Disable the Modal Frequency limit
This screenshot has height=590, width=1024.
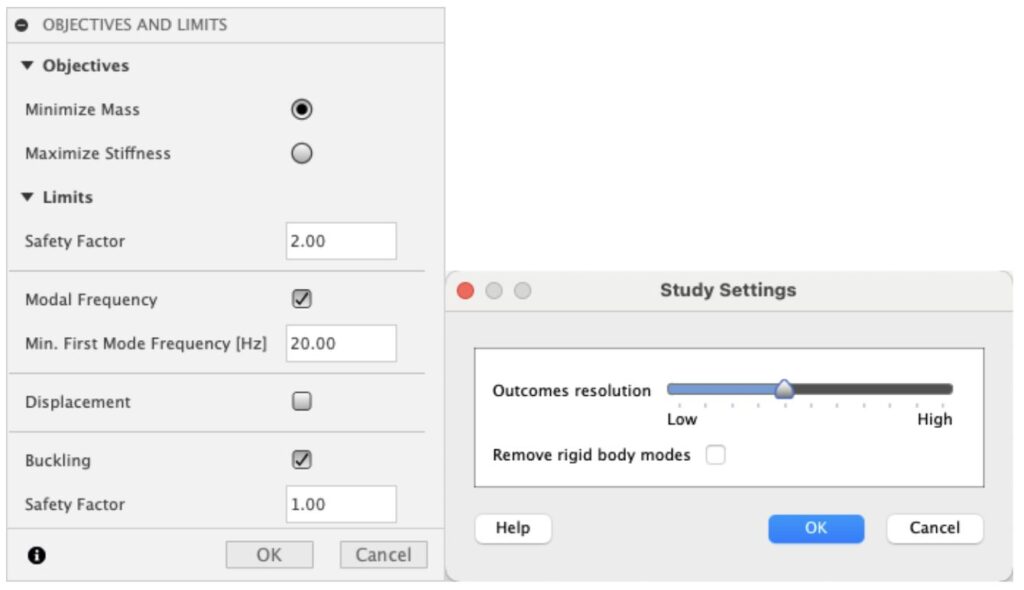pos(301,299)
